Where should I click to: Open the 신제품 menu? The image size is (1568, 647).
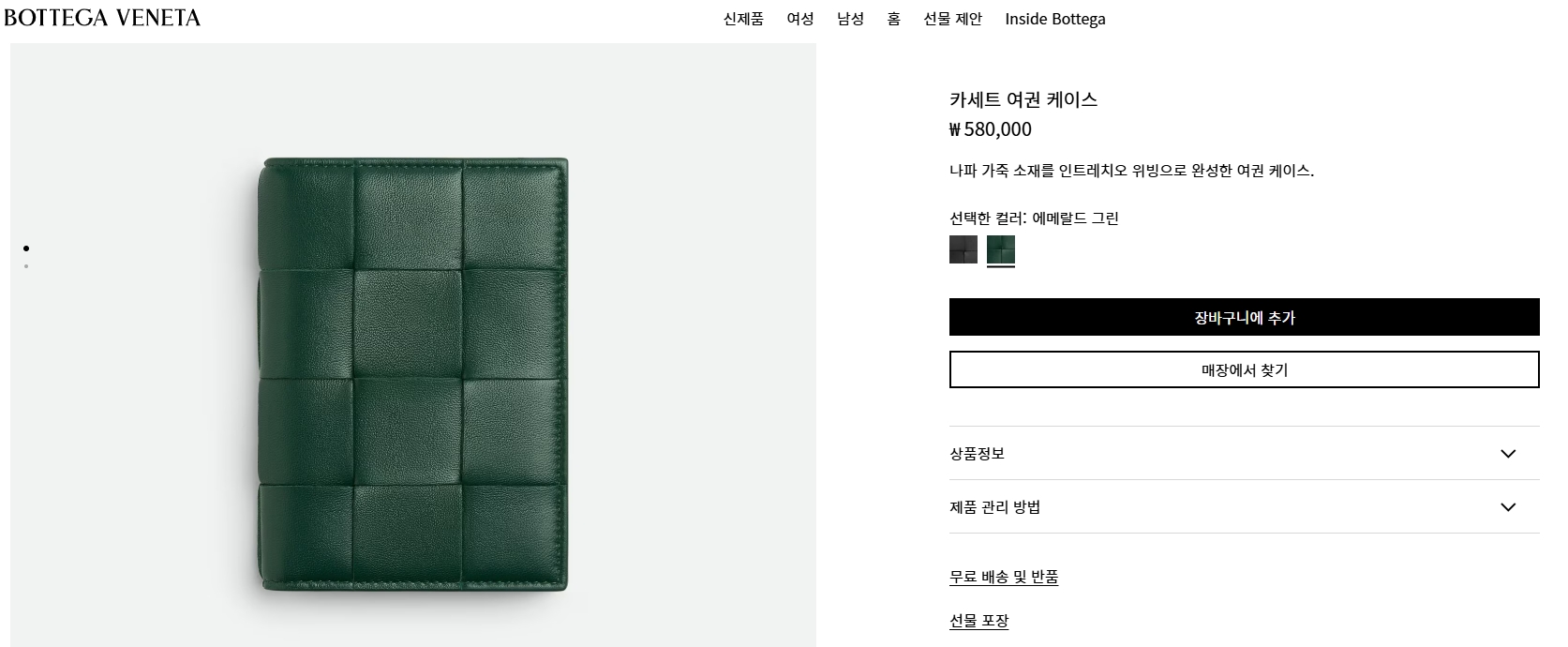743,19
